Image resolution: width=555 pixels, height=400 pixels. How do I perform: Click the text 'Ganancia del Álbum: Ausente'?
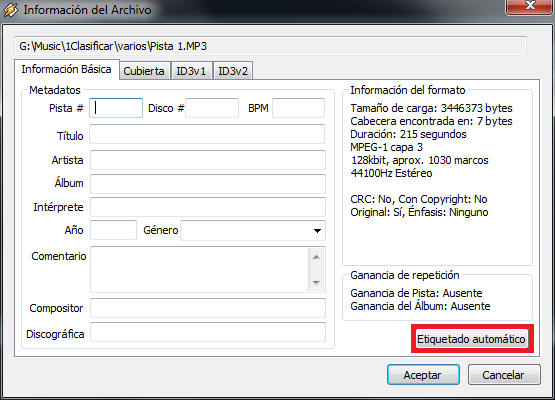tap(420, 306)
